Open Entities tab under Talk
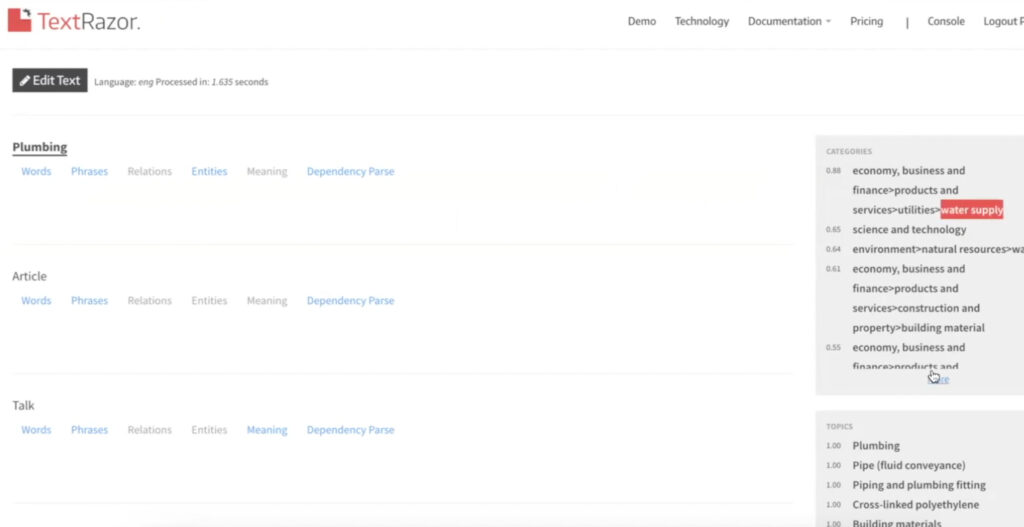 click(x=209, y=430)
